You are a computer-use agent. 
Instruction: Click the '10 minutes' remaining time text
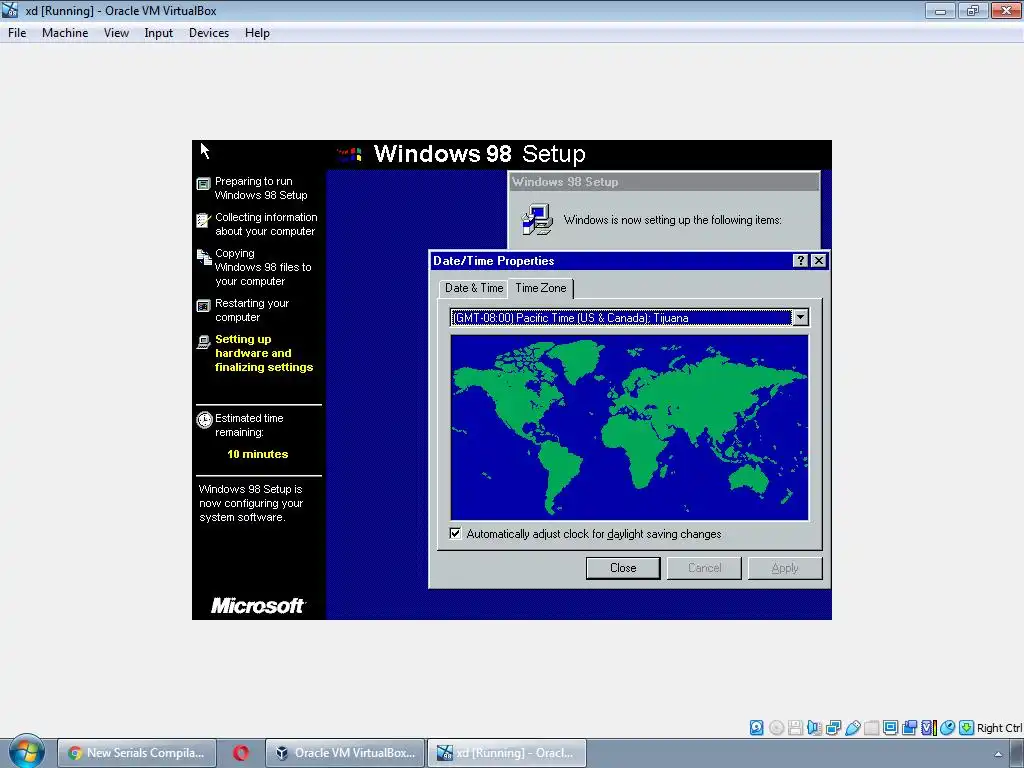click(257, 454)
